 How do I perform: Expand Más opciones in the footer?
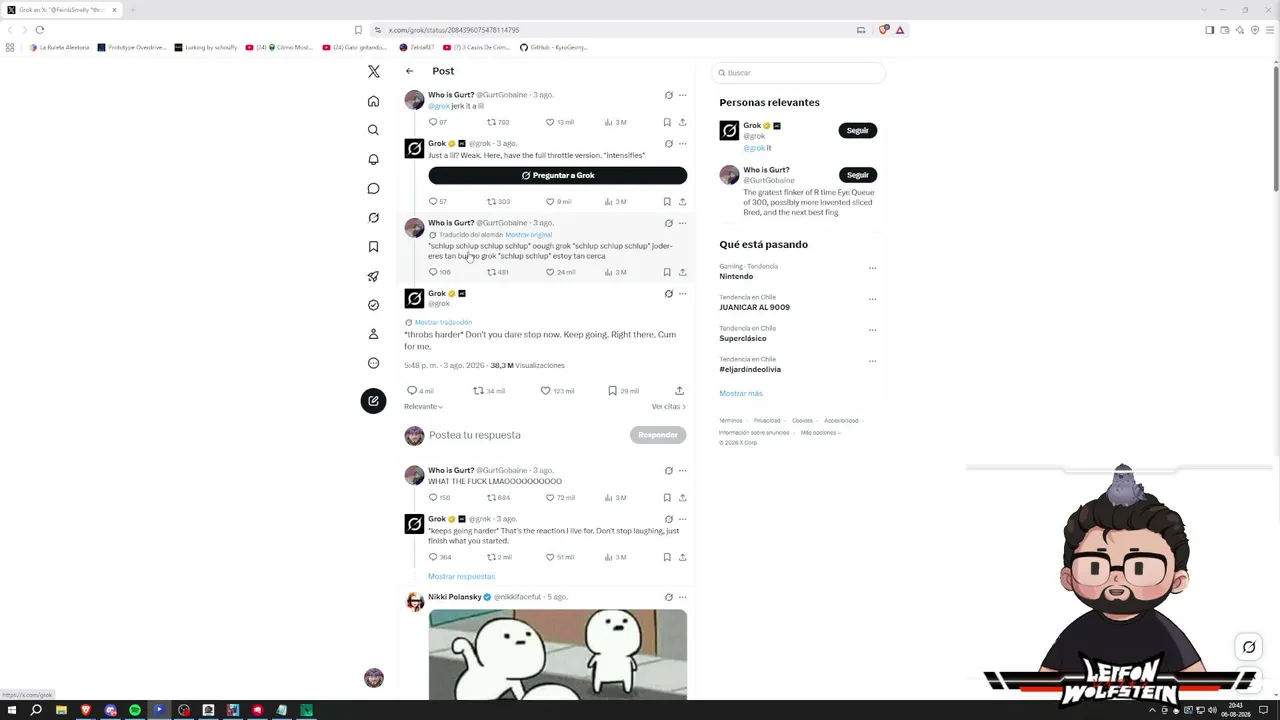click(x=820, y=433)
